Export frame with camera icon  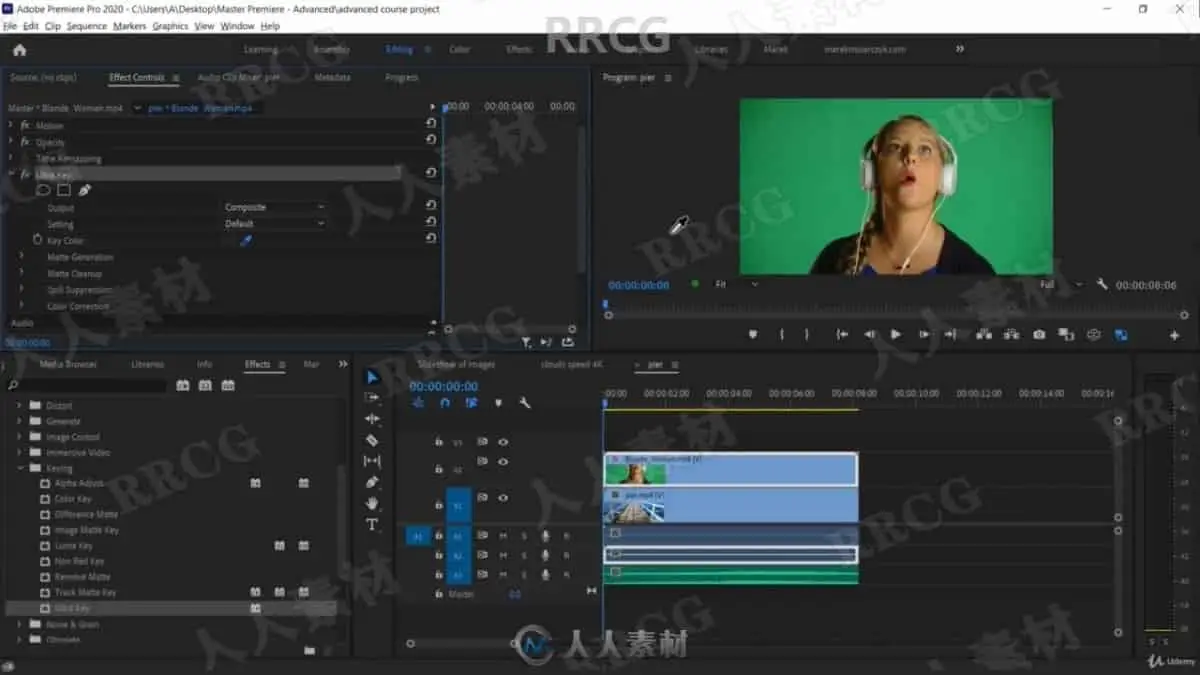click(1039, 335)
